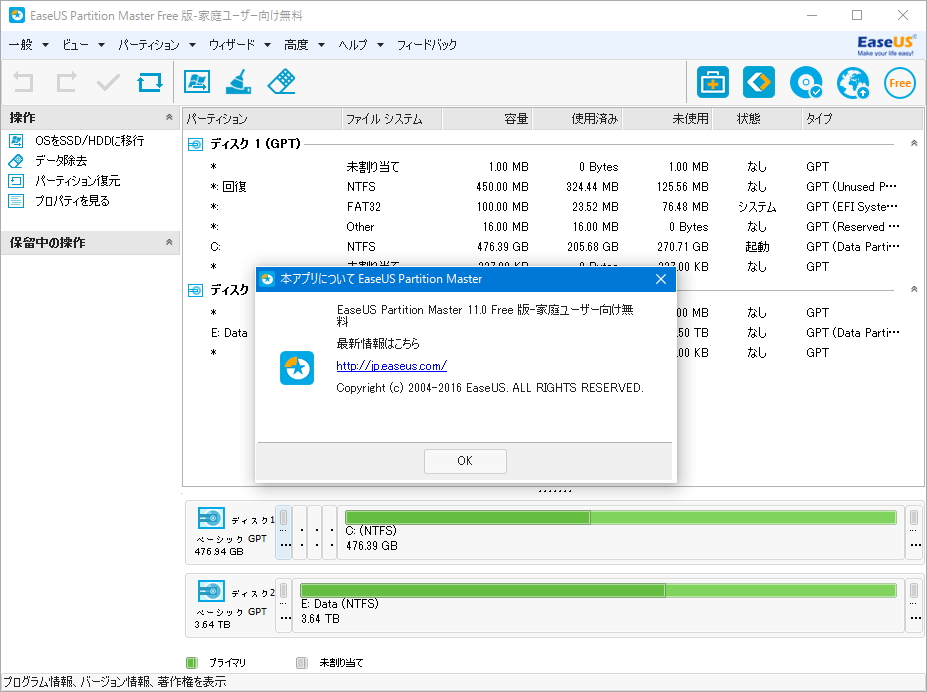
Task: Click the circular Free badge icon
Action: click(898, 83)
